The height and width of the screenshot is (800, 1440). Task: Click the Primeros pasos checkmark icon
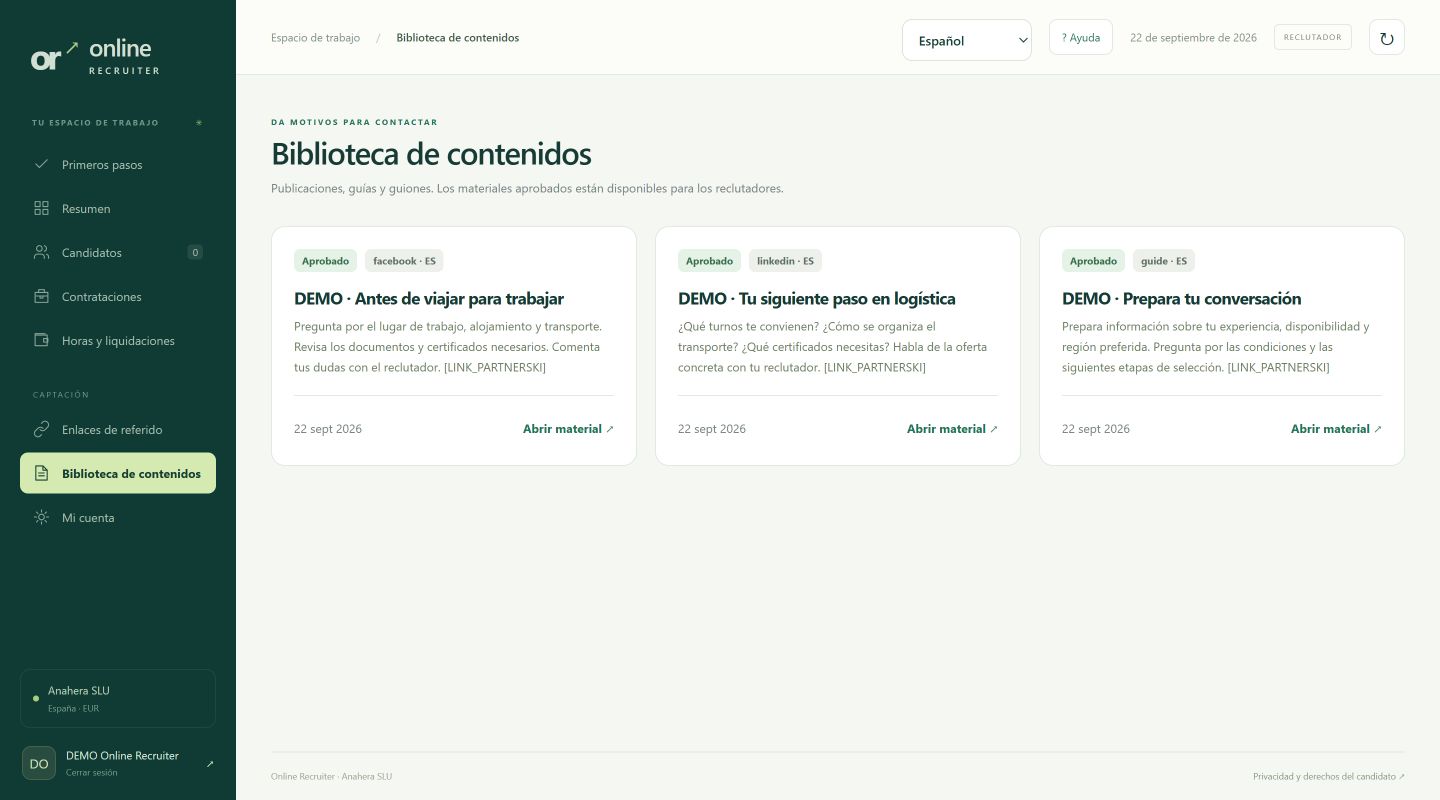point(41,164)
